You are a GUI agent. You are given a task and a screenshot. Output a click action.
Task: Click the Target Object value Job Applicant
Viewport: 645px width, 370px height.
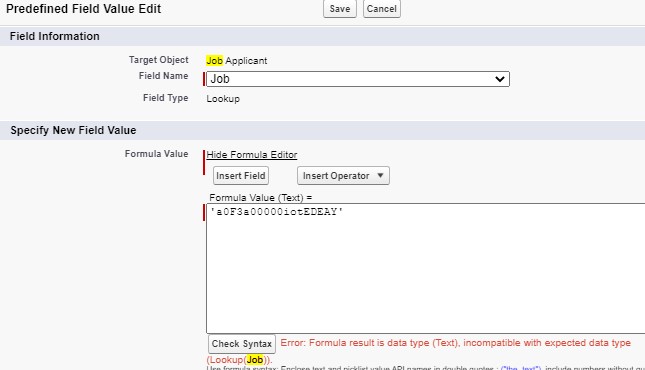tap(237, 61)
